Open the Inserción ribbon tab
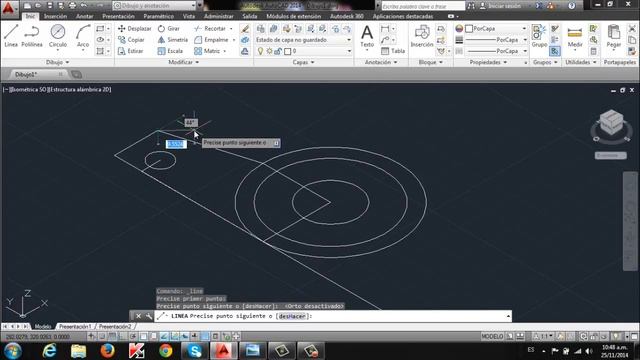The height and width of the screenshot is (360, 640). click(x=56, y=16)
